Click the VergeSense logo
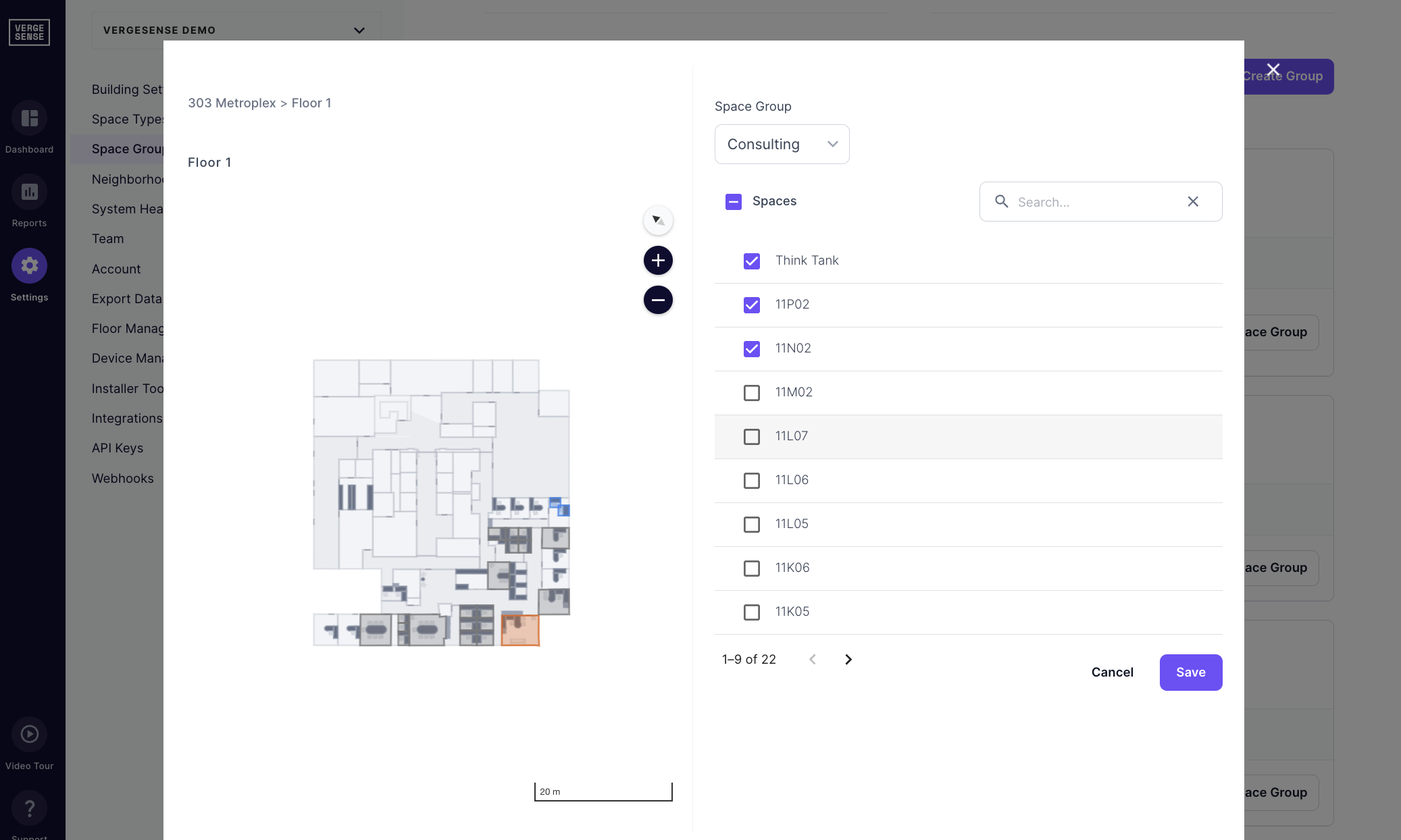 click(x=29, y=32)
